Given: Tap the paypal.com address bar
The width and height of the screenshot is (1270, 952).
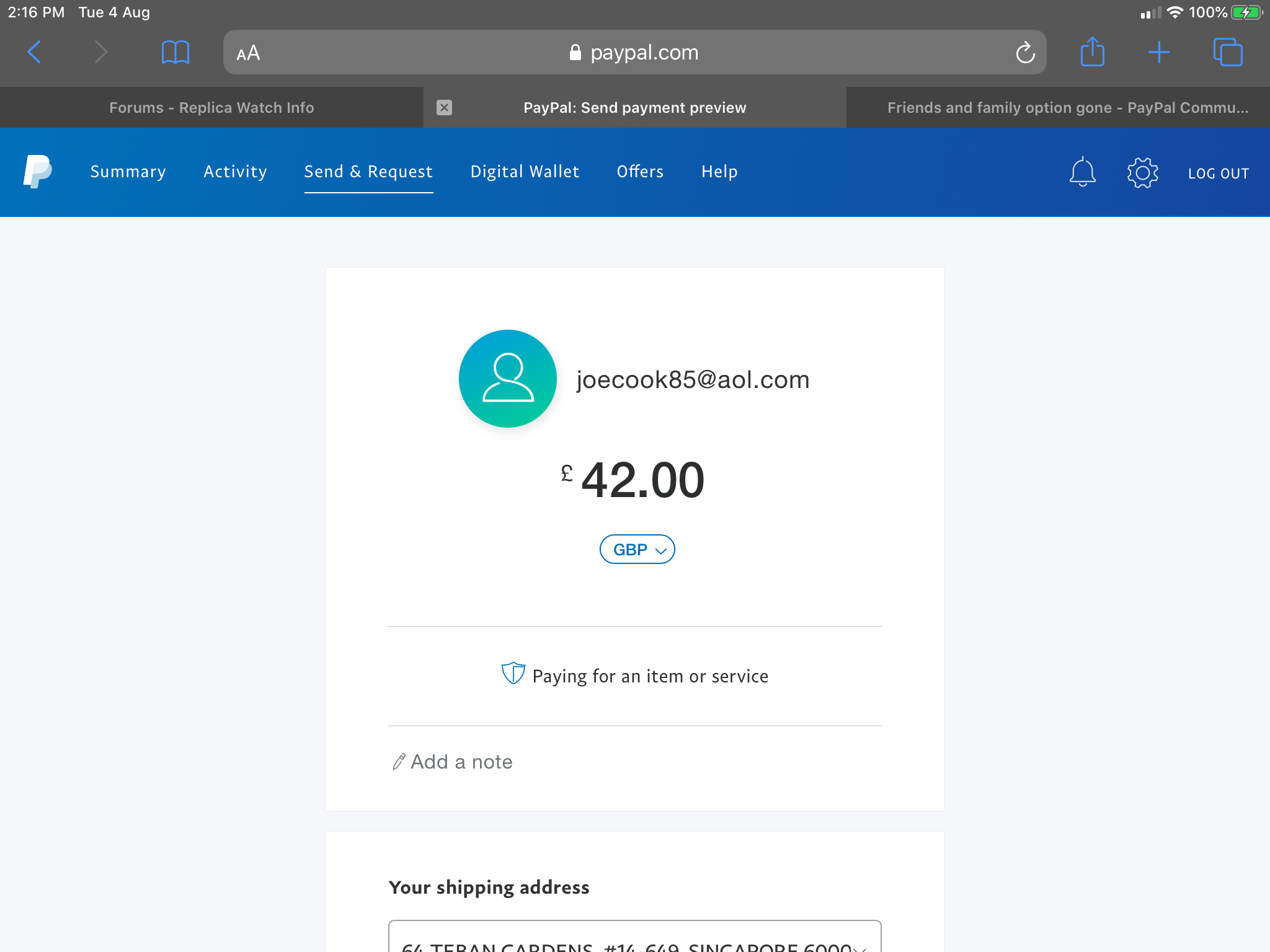Looking at the screenshot, I should pos(635,52).
